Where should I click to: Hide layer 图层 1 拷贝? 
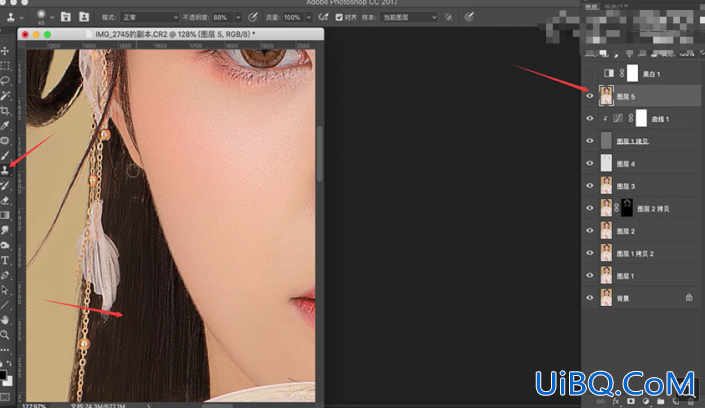click(x=590, y=141)
